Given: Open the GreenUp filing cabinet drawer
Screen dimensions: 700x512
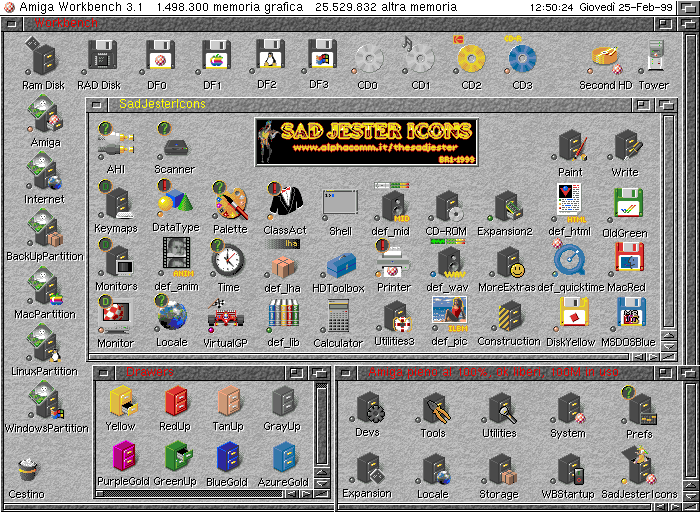Looking at the screenshot, I should click(x=174, y=458).
